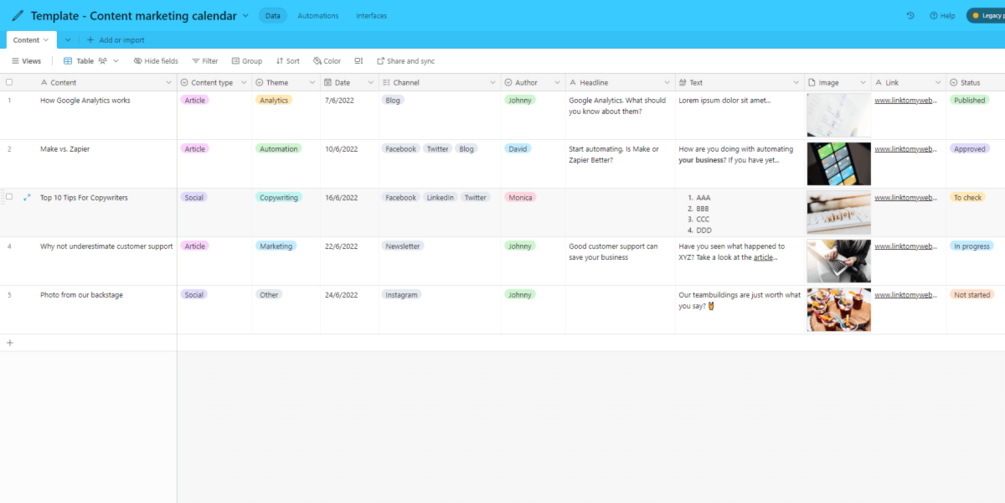Click the Approved status tag
The width and height of the screenshot is (1005, 503).
pyautogui.click(x=969, y=149)
